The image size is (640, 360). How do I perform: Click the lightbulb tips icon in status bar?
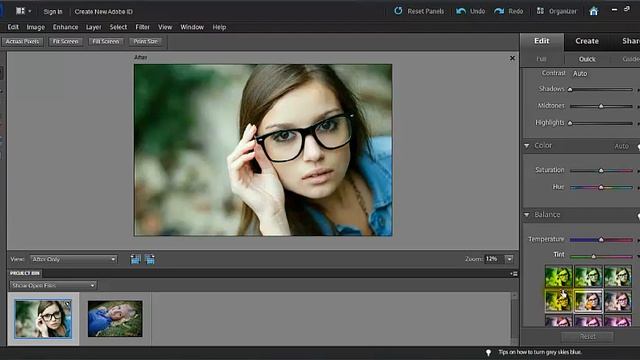click(488, 352)
